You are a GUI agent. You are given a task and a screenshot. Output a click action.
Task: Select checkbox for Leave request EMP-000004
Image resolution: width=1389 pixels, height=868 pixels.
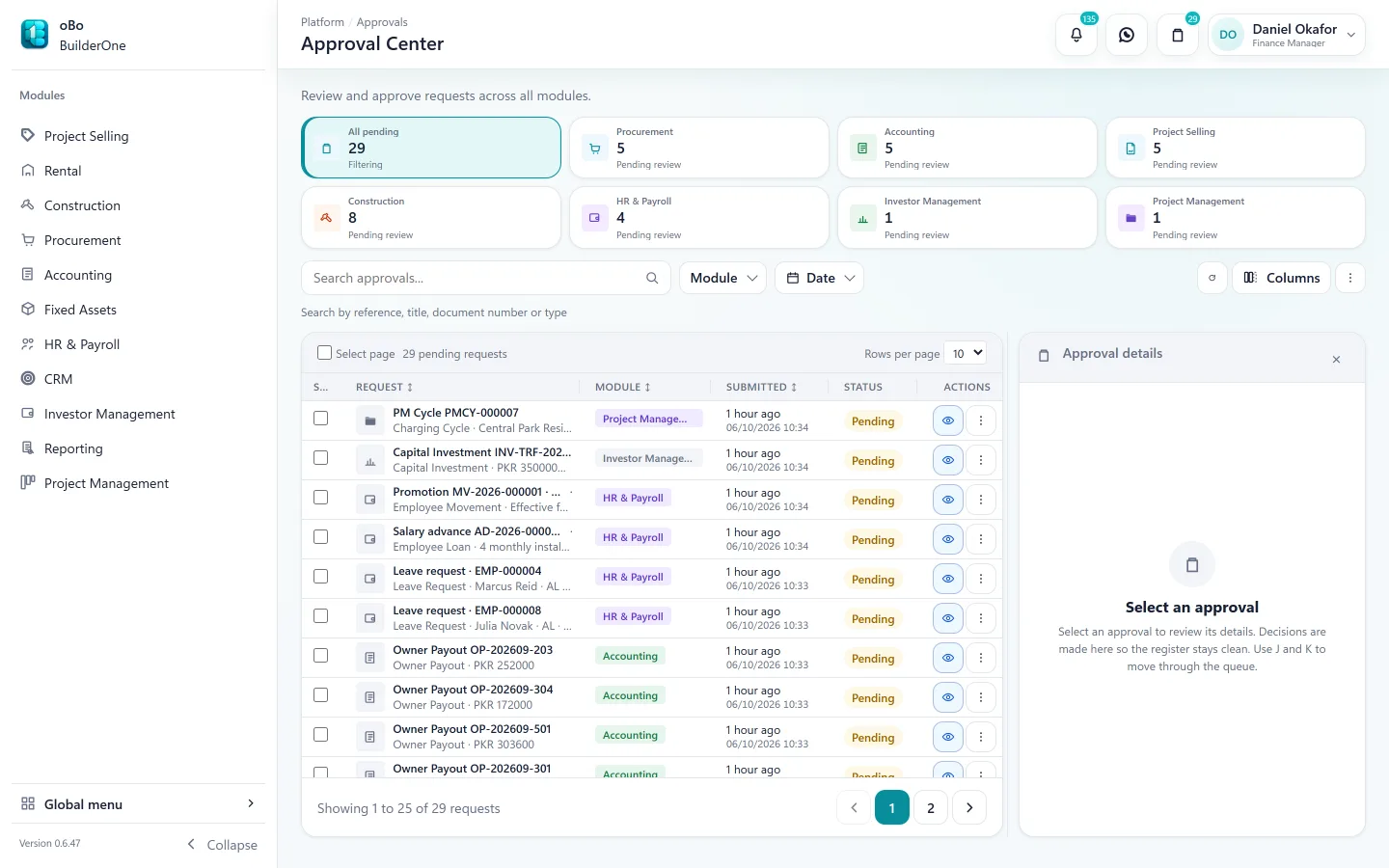pyautogui.click(x=321, y=577)
